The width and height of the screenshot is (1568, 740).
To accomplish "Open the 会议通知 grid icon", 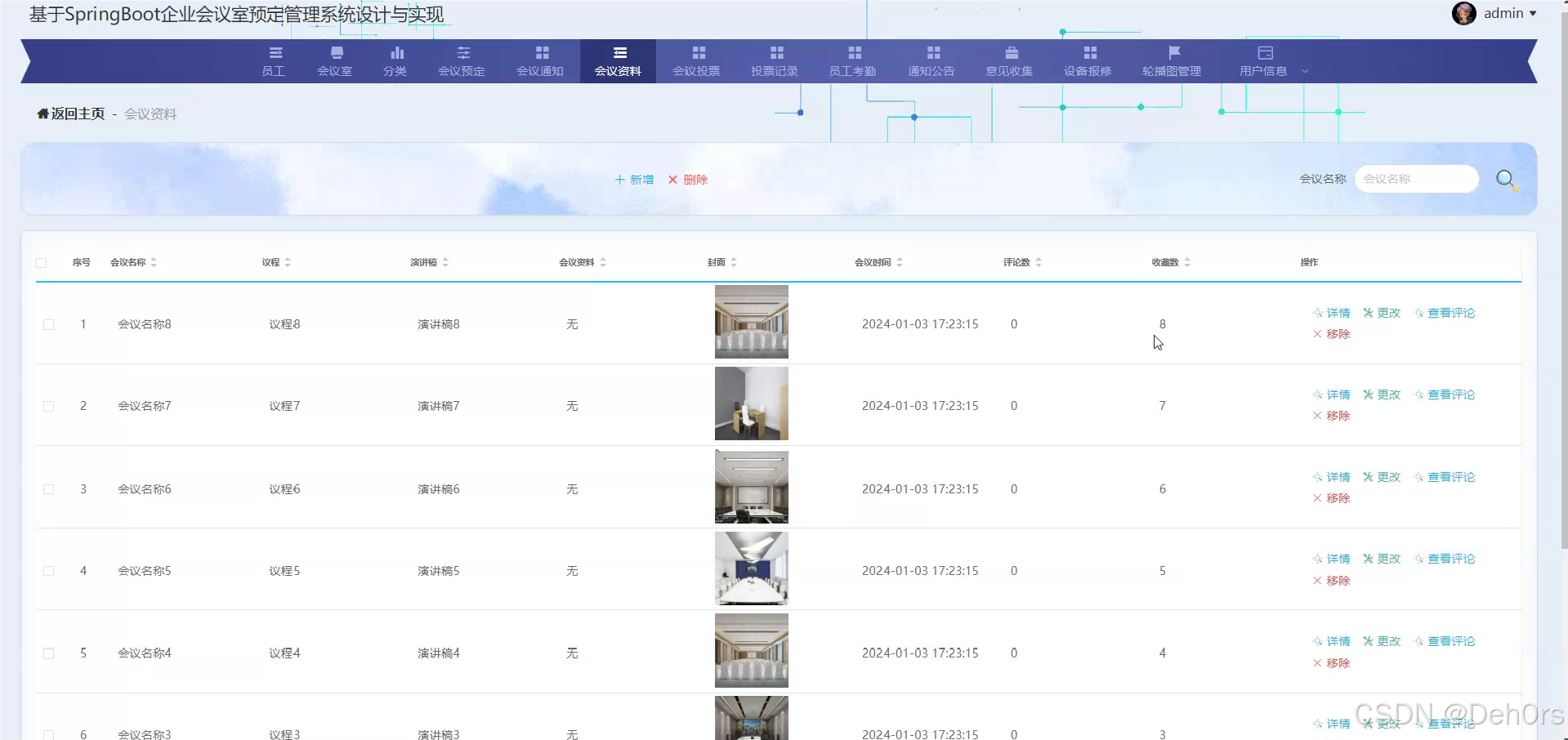I will click(x=542, y=53).
